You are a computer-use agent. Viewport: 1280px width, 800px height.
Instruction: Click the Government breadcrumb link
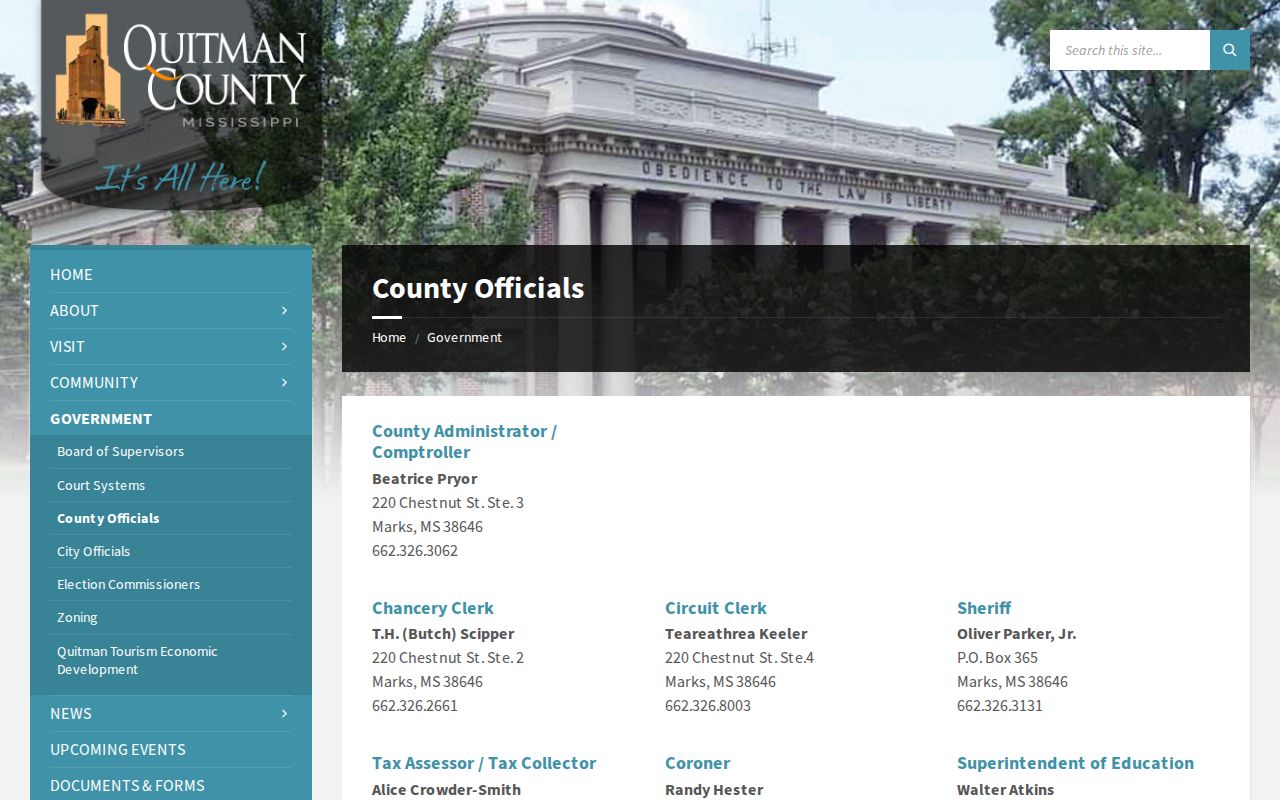[x=464, y=338]
